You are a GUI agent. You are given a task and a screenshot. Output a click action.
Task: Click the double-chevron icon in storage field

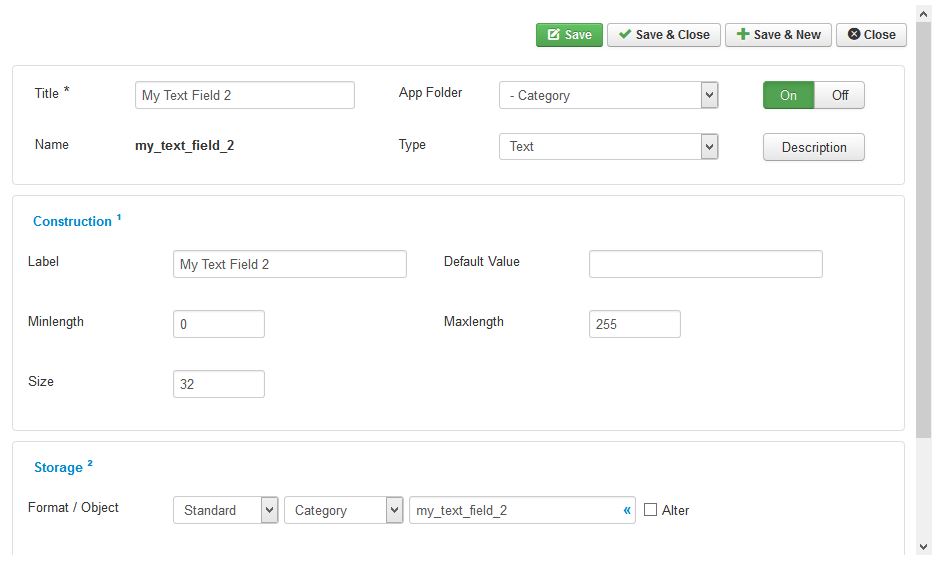click(627, 510)
